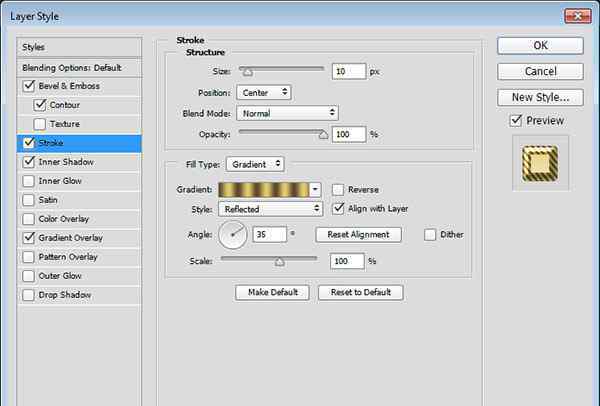Enable the Reverse checkbox

click(338, 189)
